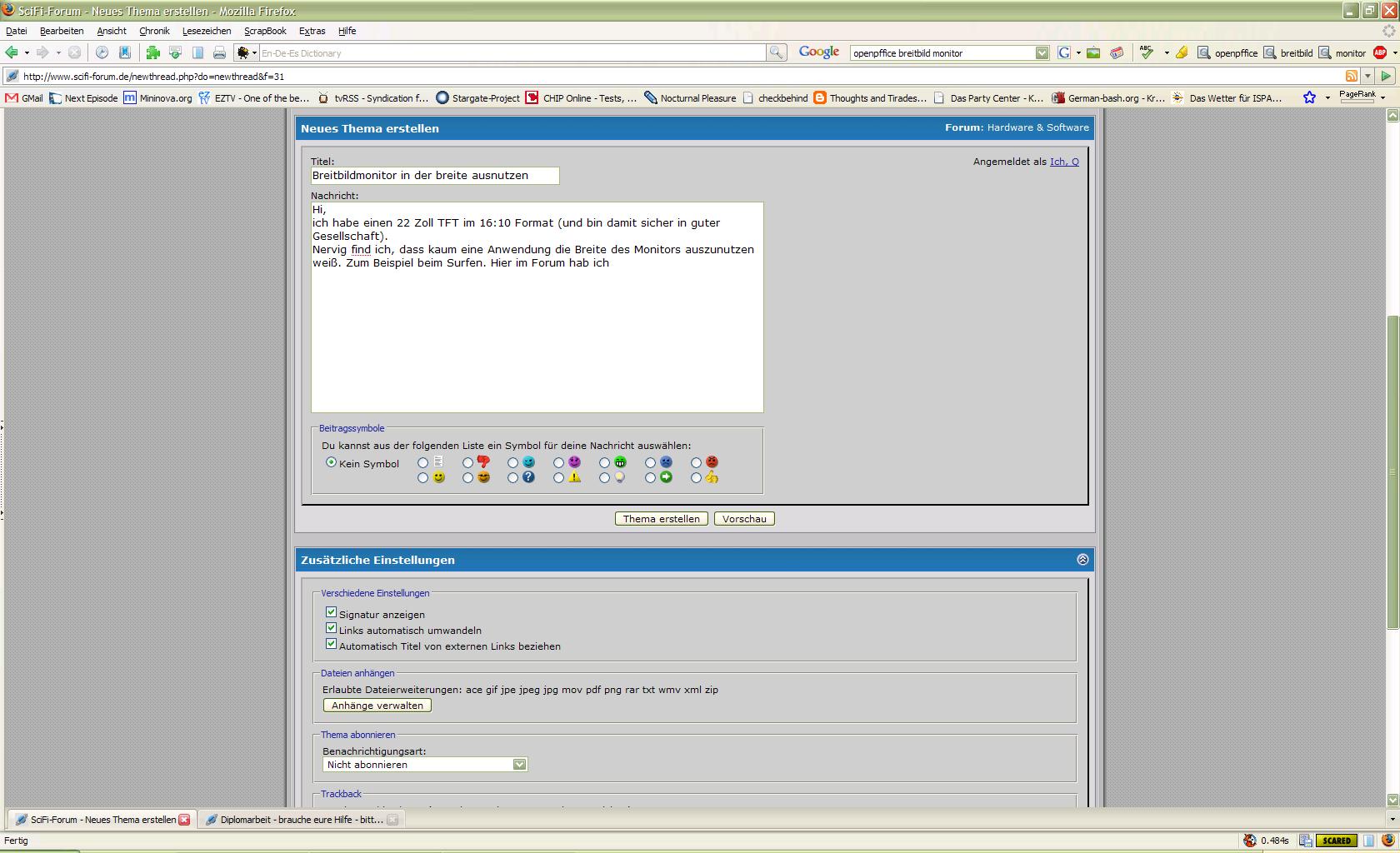Click the orange RSS feed icon
The width and height of the screenshot is (1400, 853).
point(1351,76)
